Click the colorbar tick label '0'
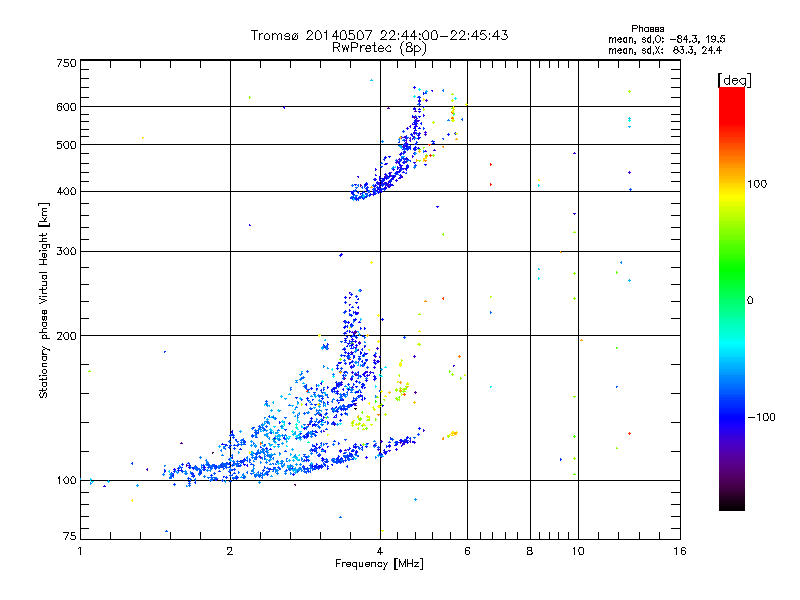This screenshot has width=800, height=600. click(x=750, y=301)
